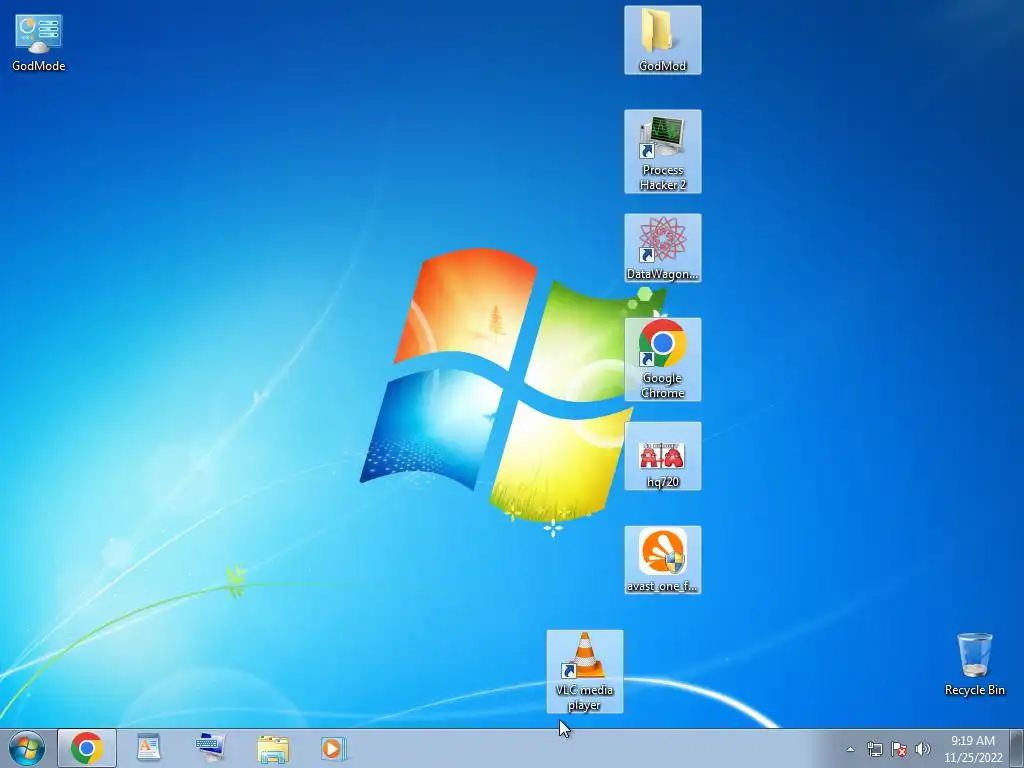Select the DataWagon desktop shortcut

coord(663,248)
